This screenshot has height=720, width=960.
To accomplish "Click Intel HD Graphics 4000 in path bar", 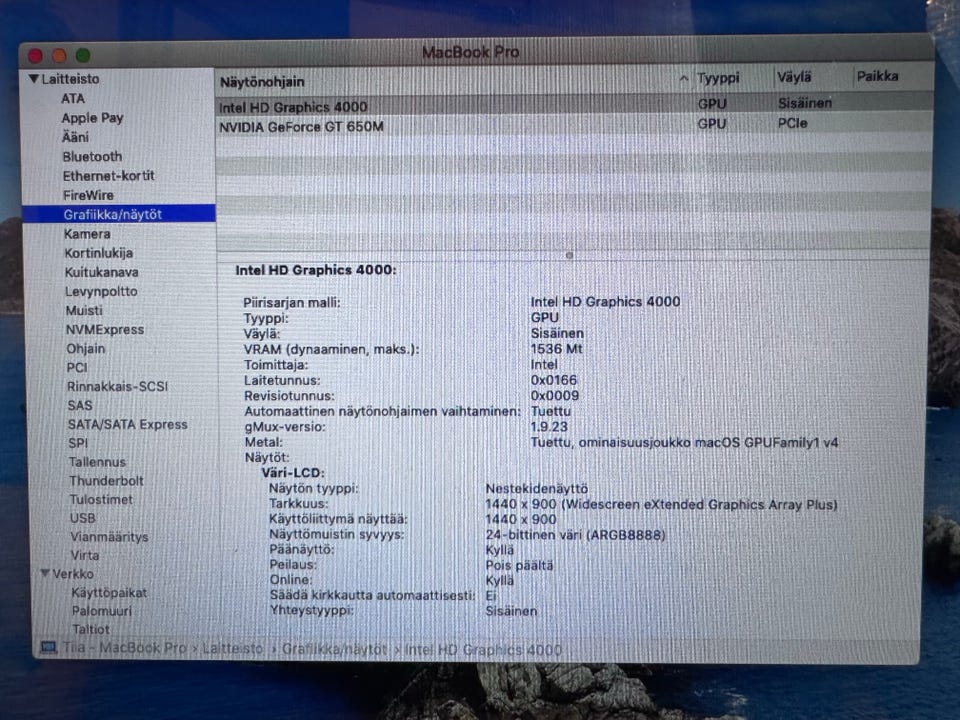I will (x=482, y=650).
